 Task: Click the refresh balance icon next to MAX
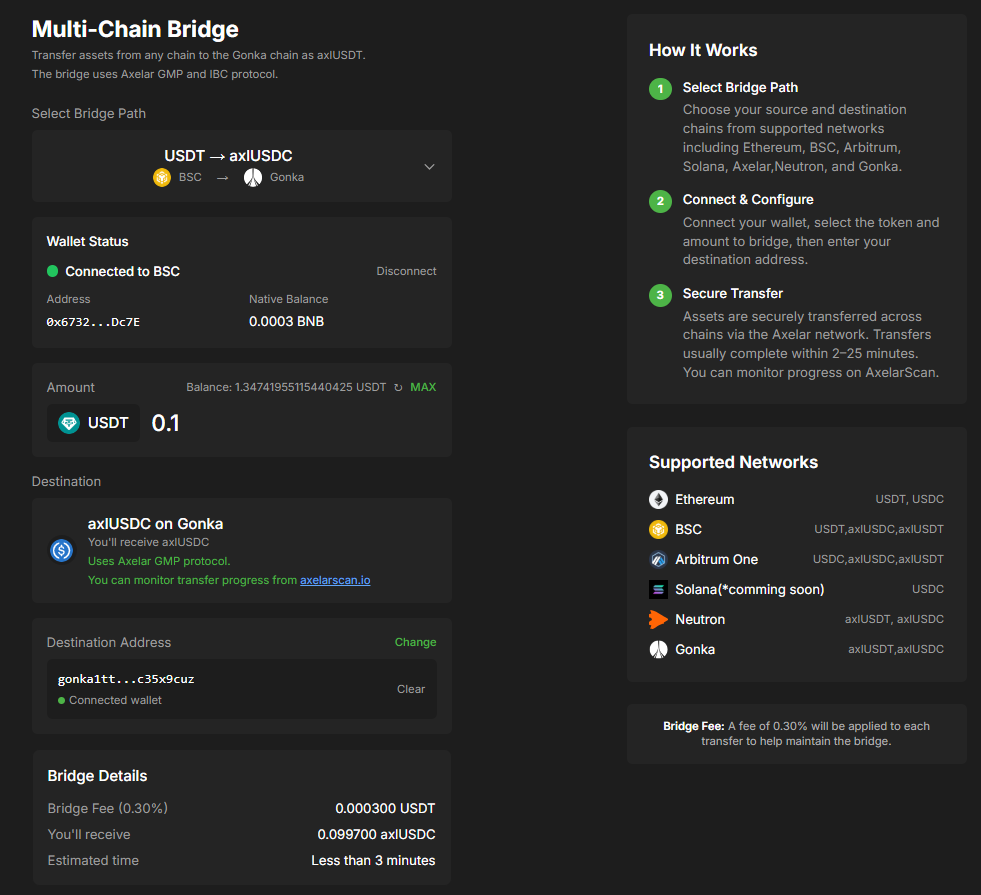pos(398,387)
